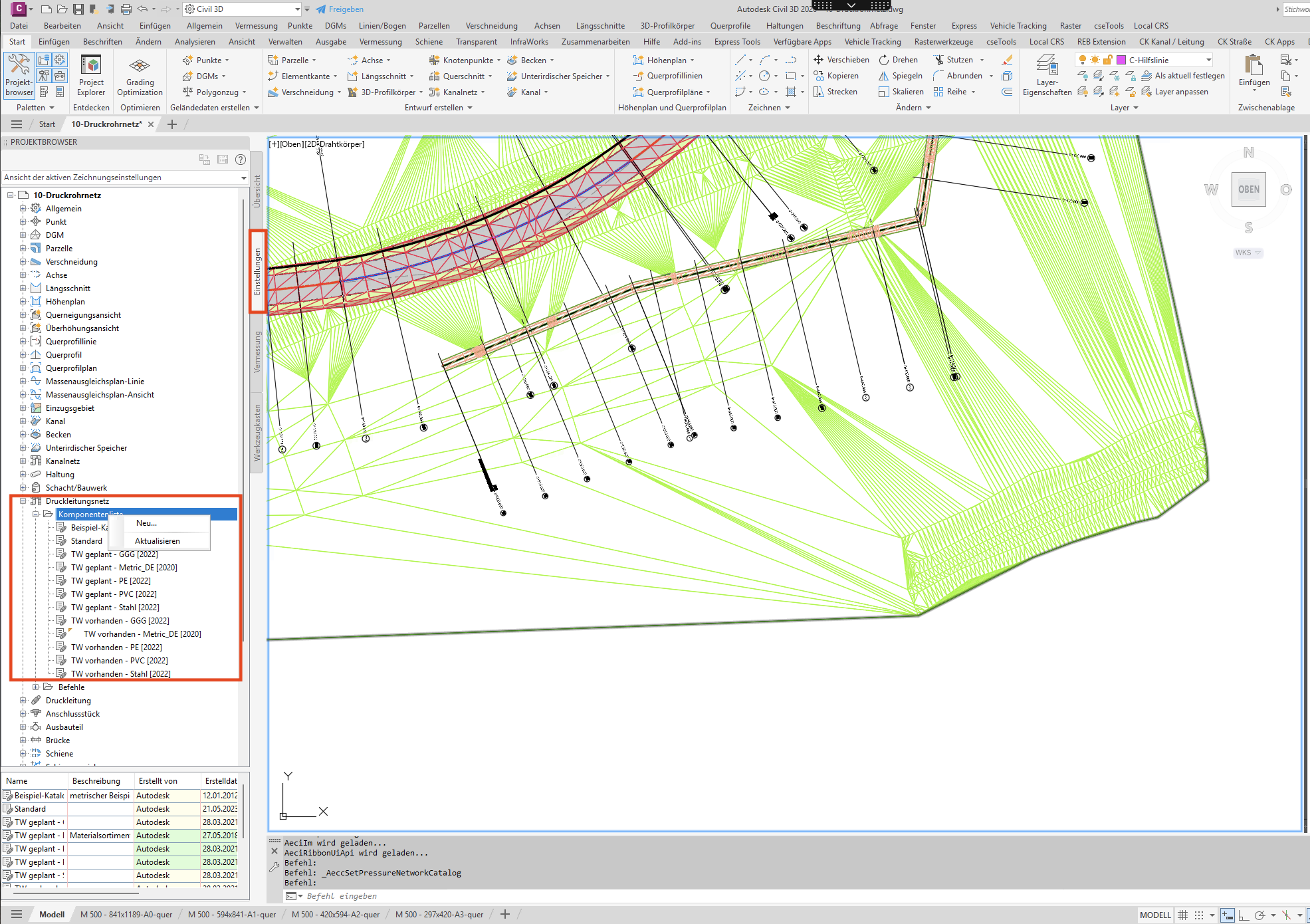The width and height of the screenshot is (1310, 924).
Task: Add a new layout with the plus button
Action: pyautogui.click(x=505, y=915)
